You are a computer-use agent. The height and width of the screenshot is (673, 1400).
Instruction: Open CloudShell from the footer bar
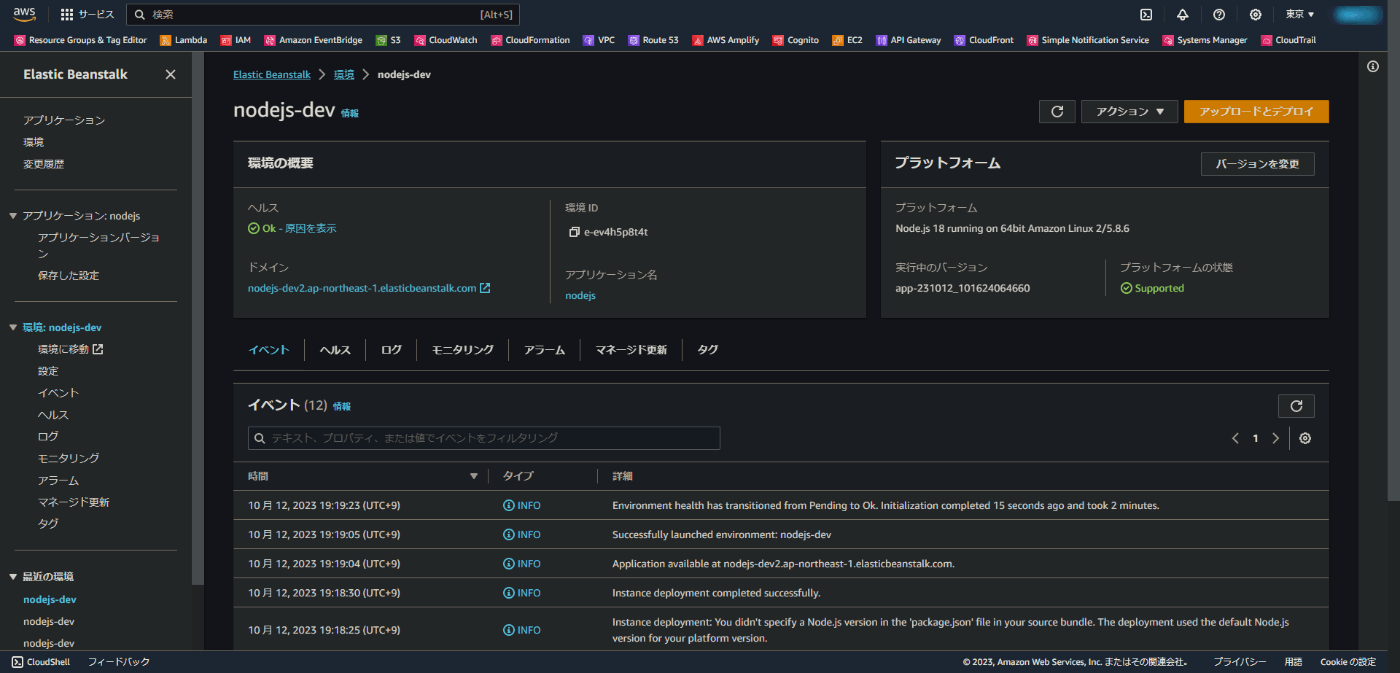[x=41, y=662]
